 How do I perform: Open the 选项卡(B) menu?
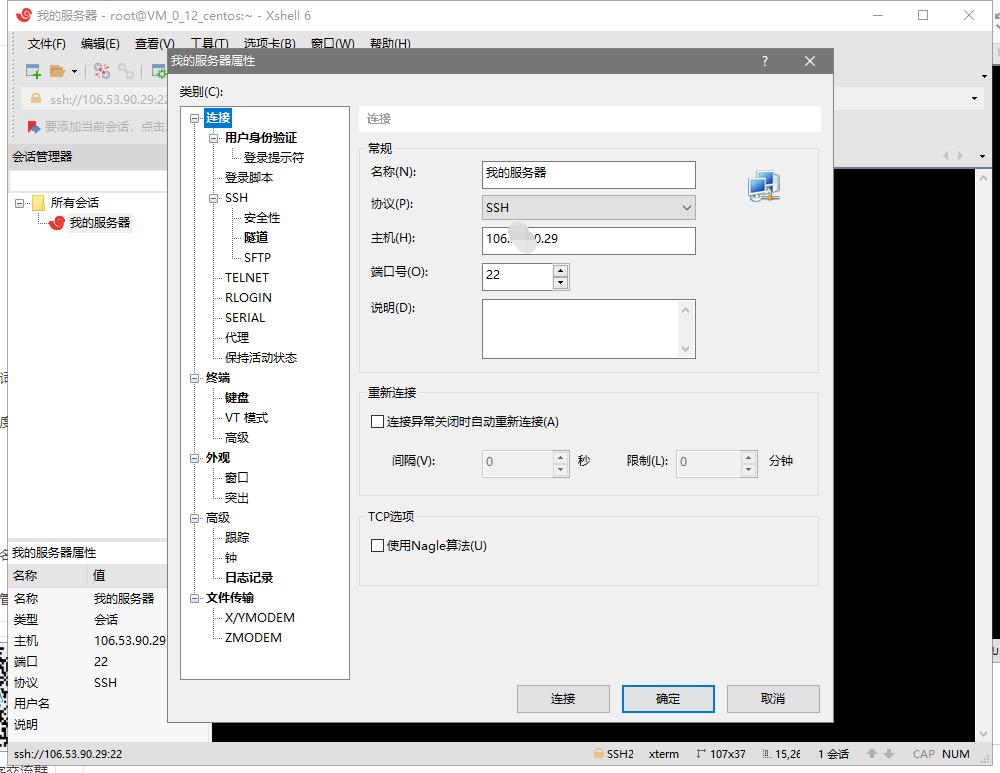pos(269,43)
